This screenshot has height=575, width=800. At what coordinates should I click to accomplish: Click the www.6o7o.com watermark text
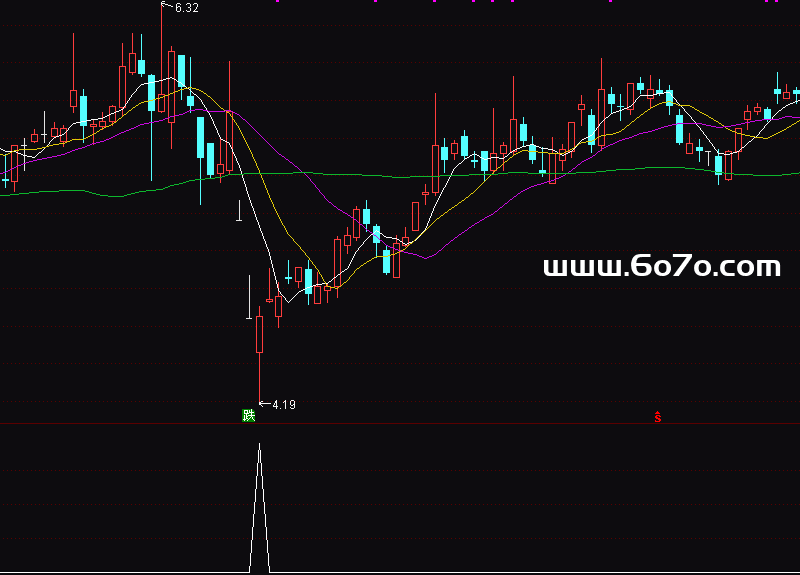click(x=661, y=267)
